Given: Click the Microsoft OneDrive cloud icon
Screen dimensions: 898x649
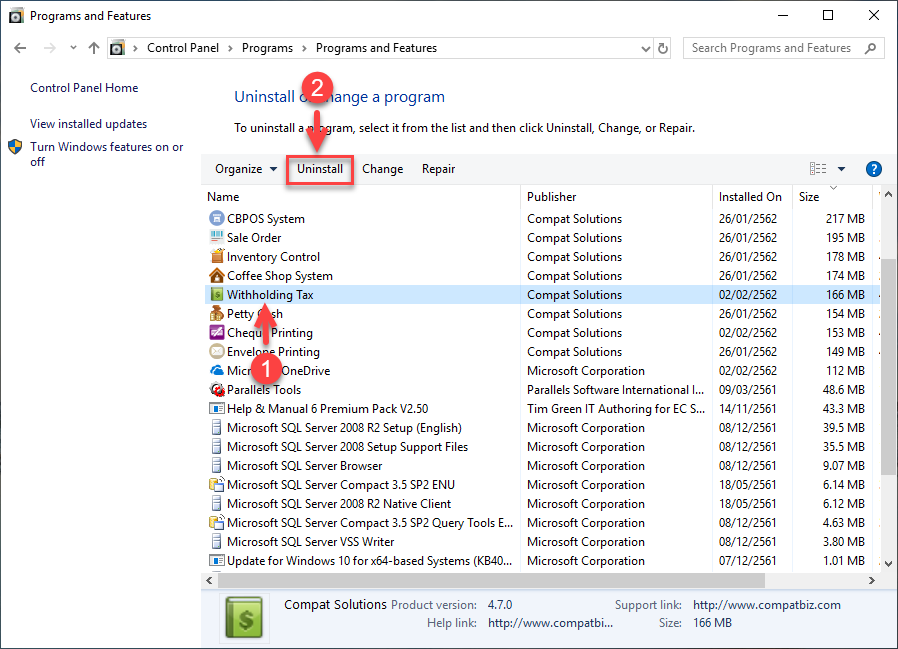Looking at the screenshot, I should pyautogui.click(x=216, y=371).
